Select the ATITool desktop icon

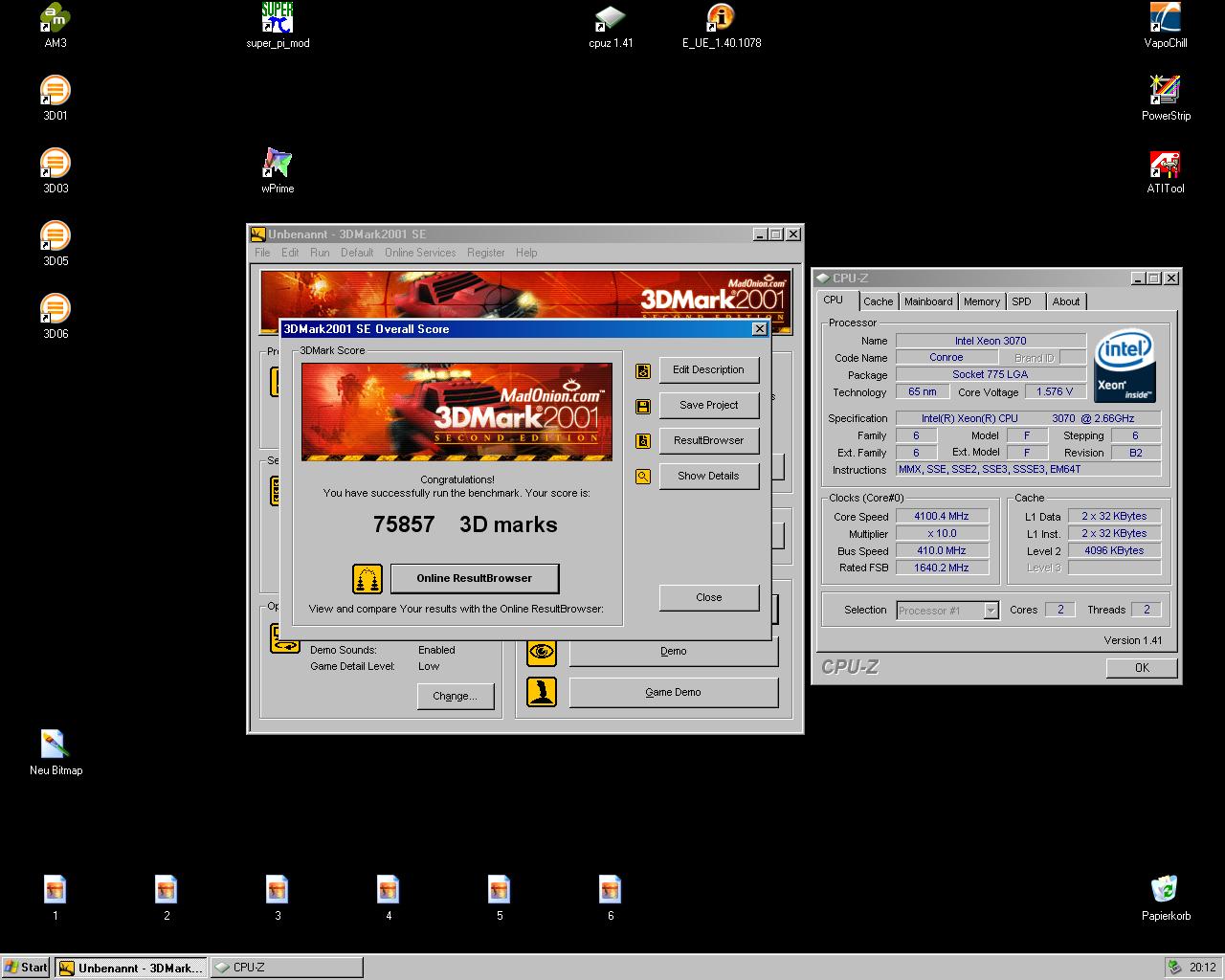point(1166,164)
